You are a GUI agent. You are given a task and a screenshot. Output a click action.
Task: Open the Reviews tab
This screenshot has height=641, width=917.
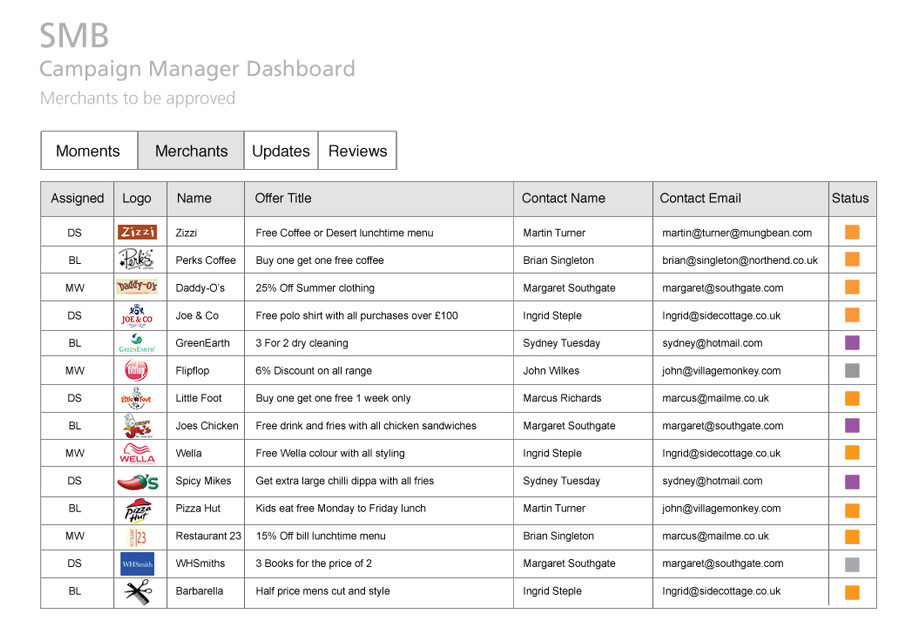point(357,151)
